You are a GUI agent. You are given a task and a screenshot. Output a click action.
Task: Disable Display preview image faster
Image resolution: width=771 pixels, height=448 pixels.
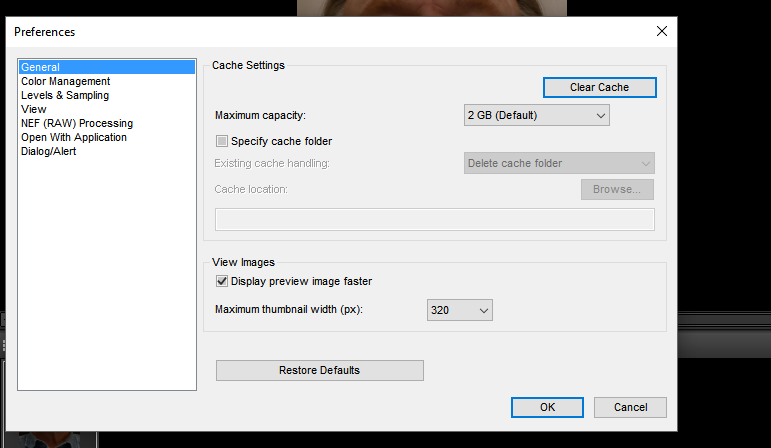click(x=223, y=282)
